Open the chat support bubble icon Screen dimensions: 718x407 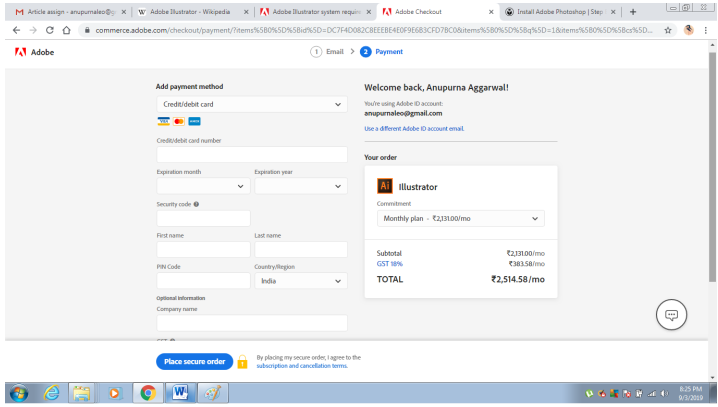click(671, 315)
